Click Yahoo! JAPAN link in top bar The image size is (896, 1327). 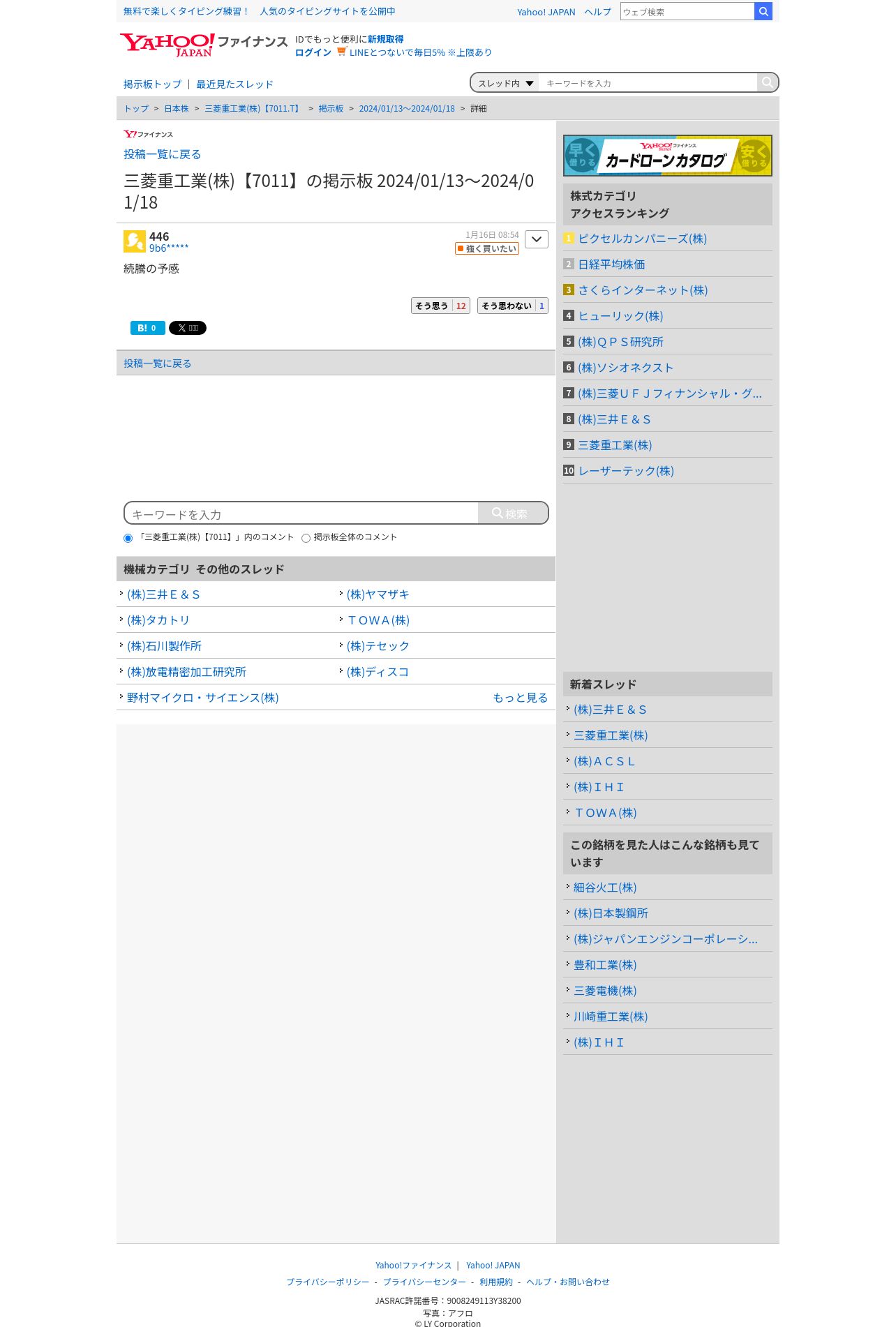(x=546, y=12)
